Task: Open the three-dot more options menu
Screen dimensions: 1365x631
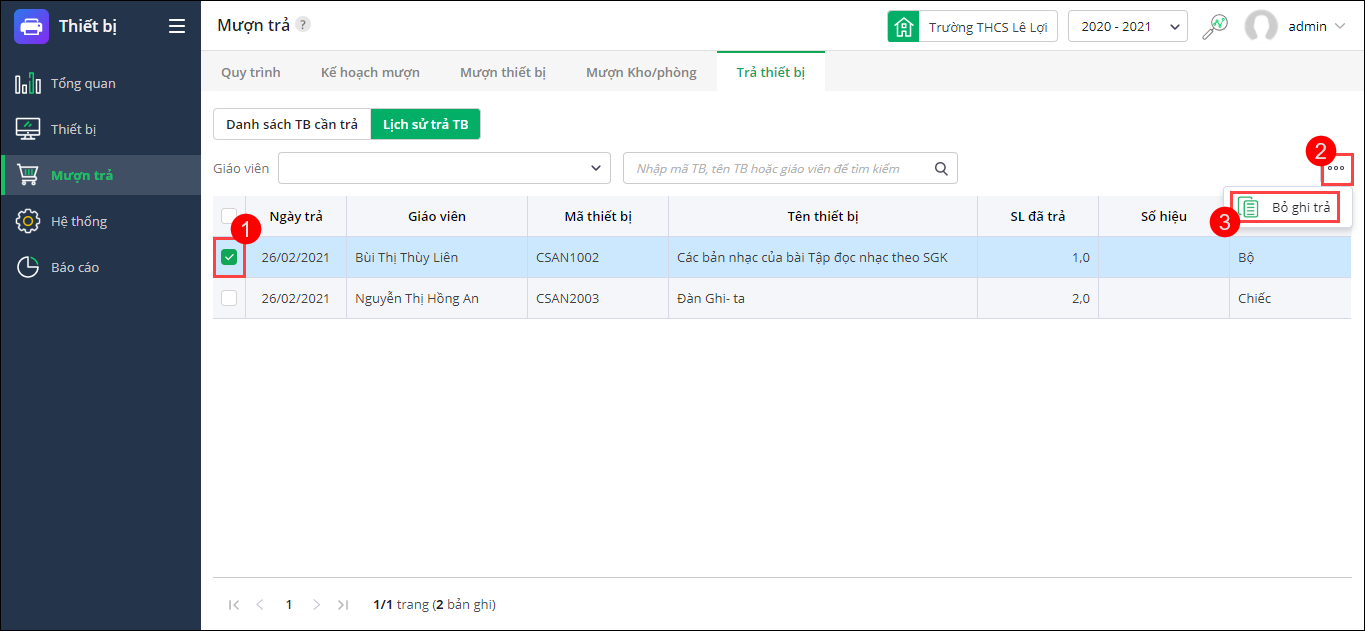Action: [x=1336, y=168]
